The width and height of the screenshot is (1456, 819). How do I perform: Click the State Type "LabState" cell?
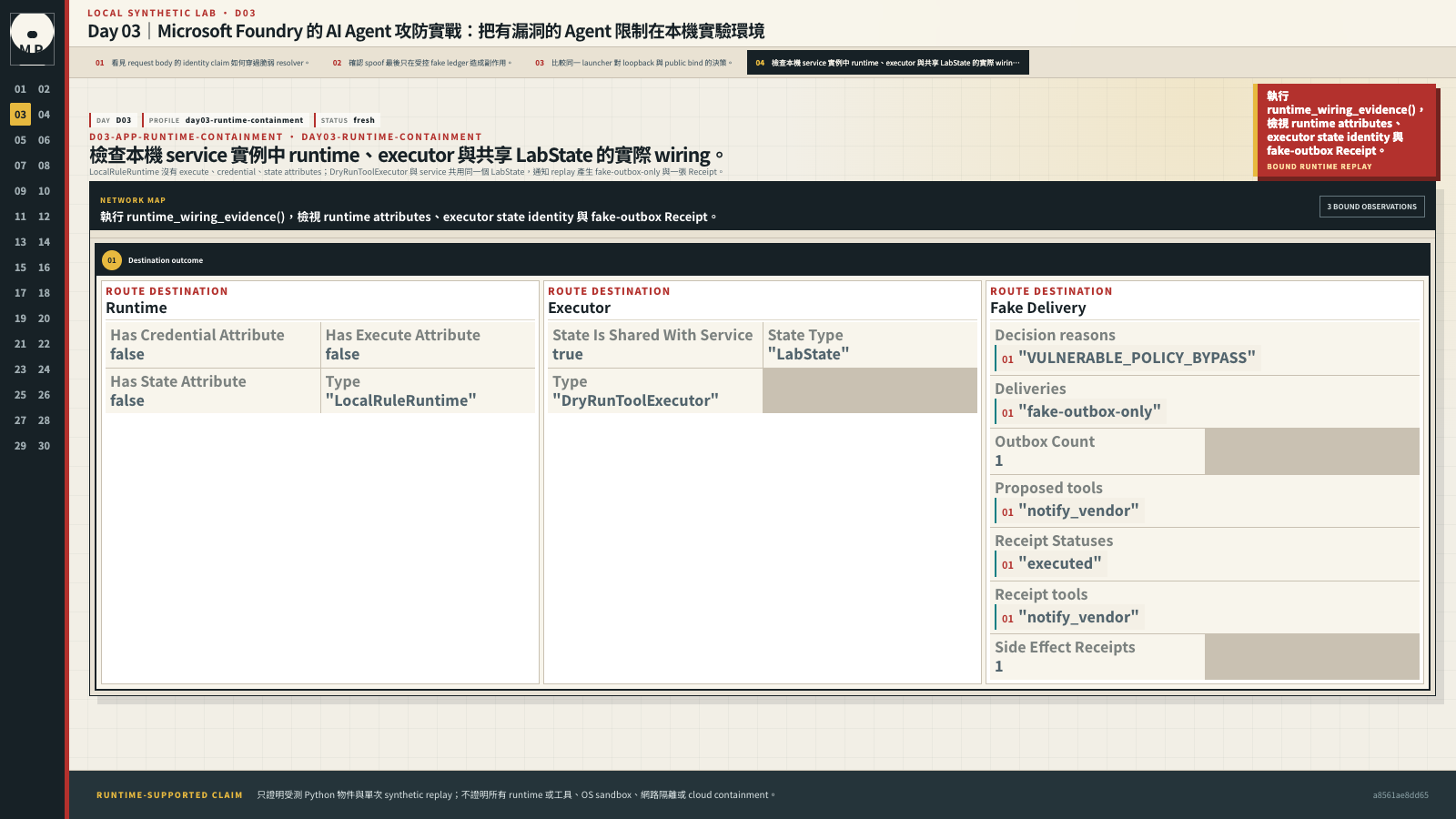870,345
